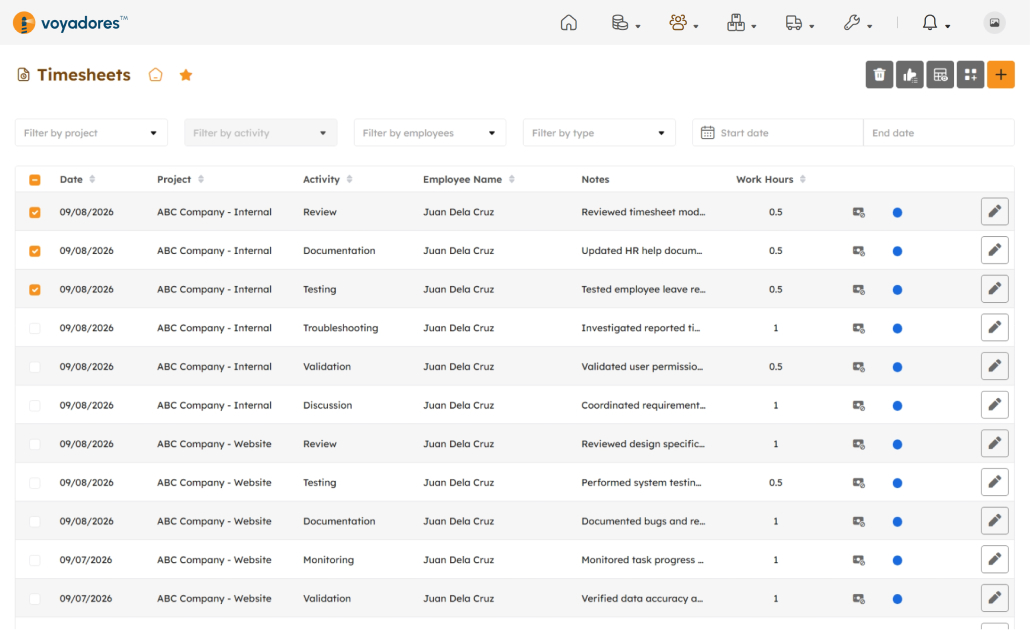Click billing icon in Validation Internal row
Screen dimensions: 1030x630
coord(859,367)
